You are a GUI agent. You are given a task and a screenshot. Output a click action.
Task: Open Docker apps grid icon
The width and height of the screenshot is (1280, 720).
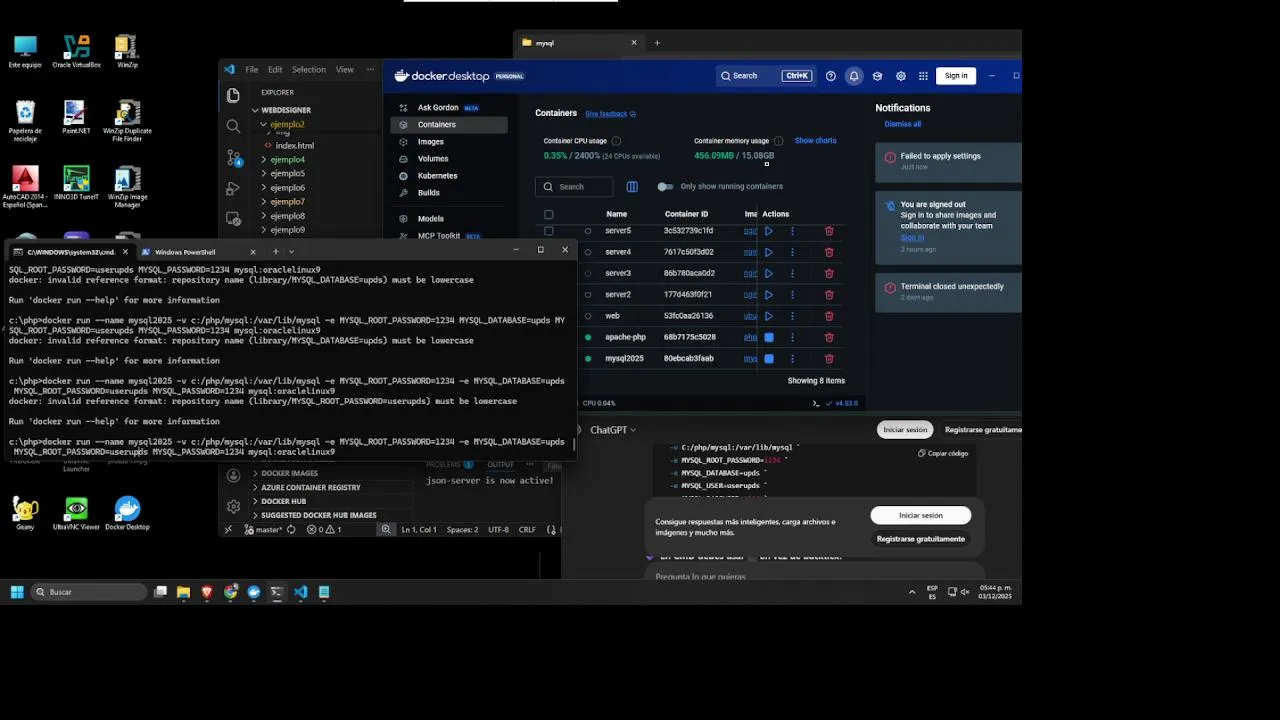924,76
